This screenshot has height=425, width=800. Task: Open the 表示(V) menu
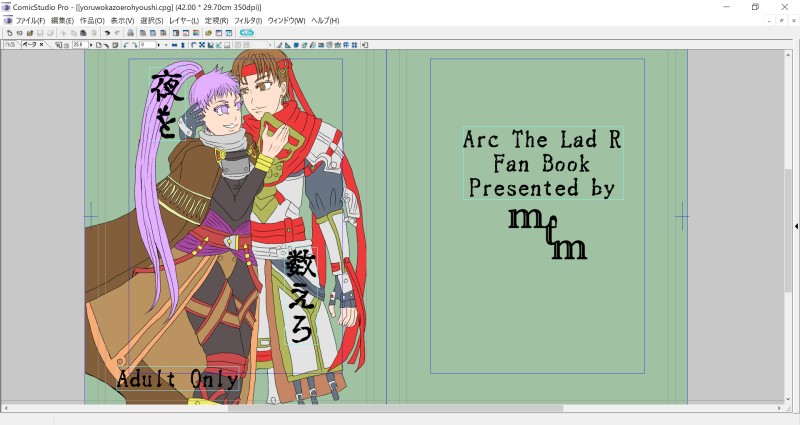point(122,20)
